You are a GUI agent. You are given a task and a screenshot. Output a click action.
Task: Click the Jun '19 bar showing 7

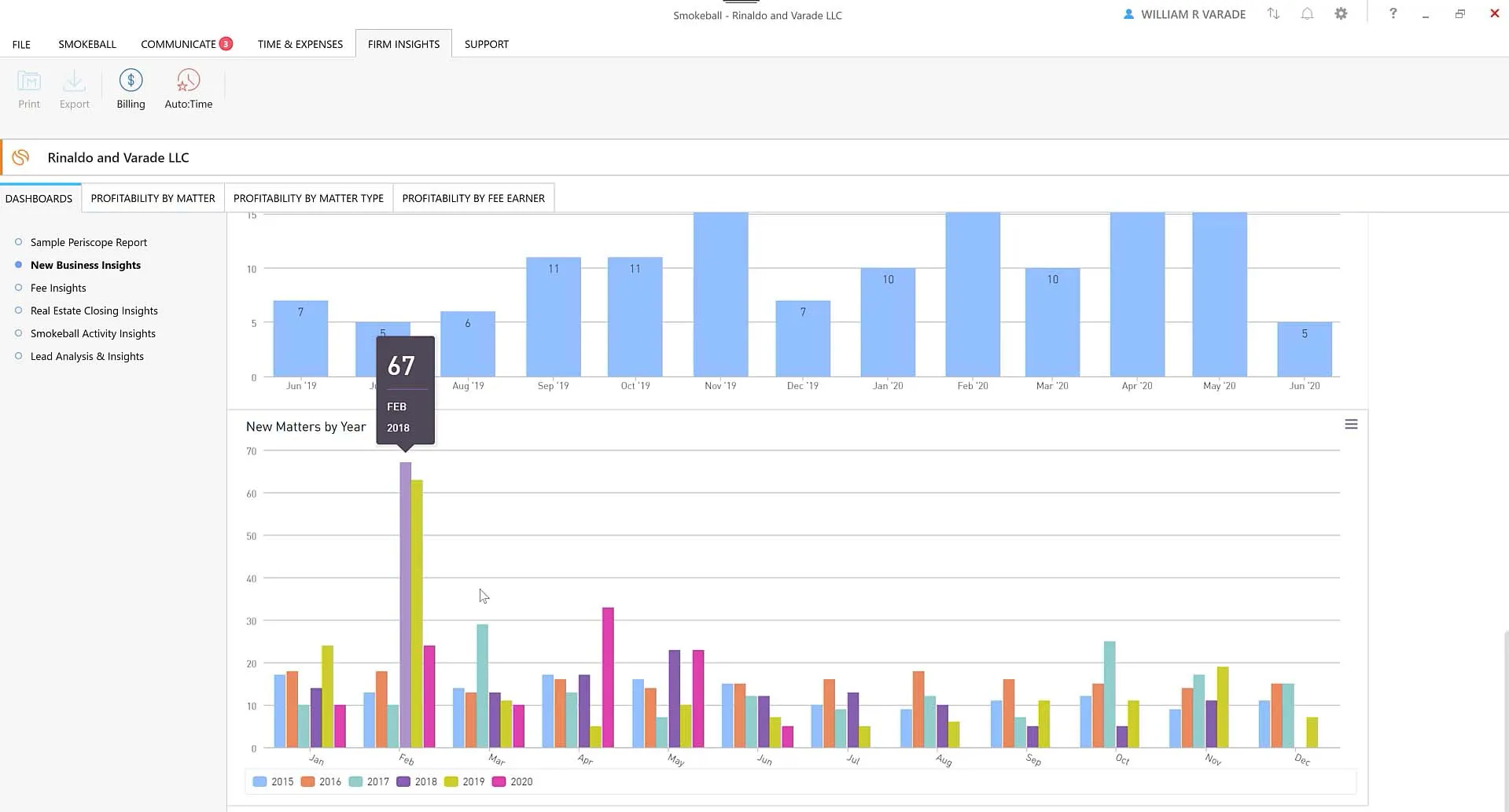click(x=300, y=339)
